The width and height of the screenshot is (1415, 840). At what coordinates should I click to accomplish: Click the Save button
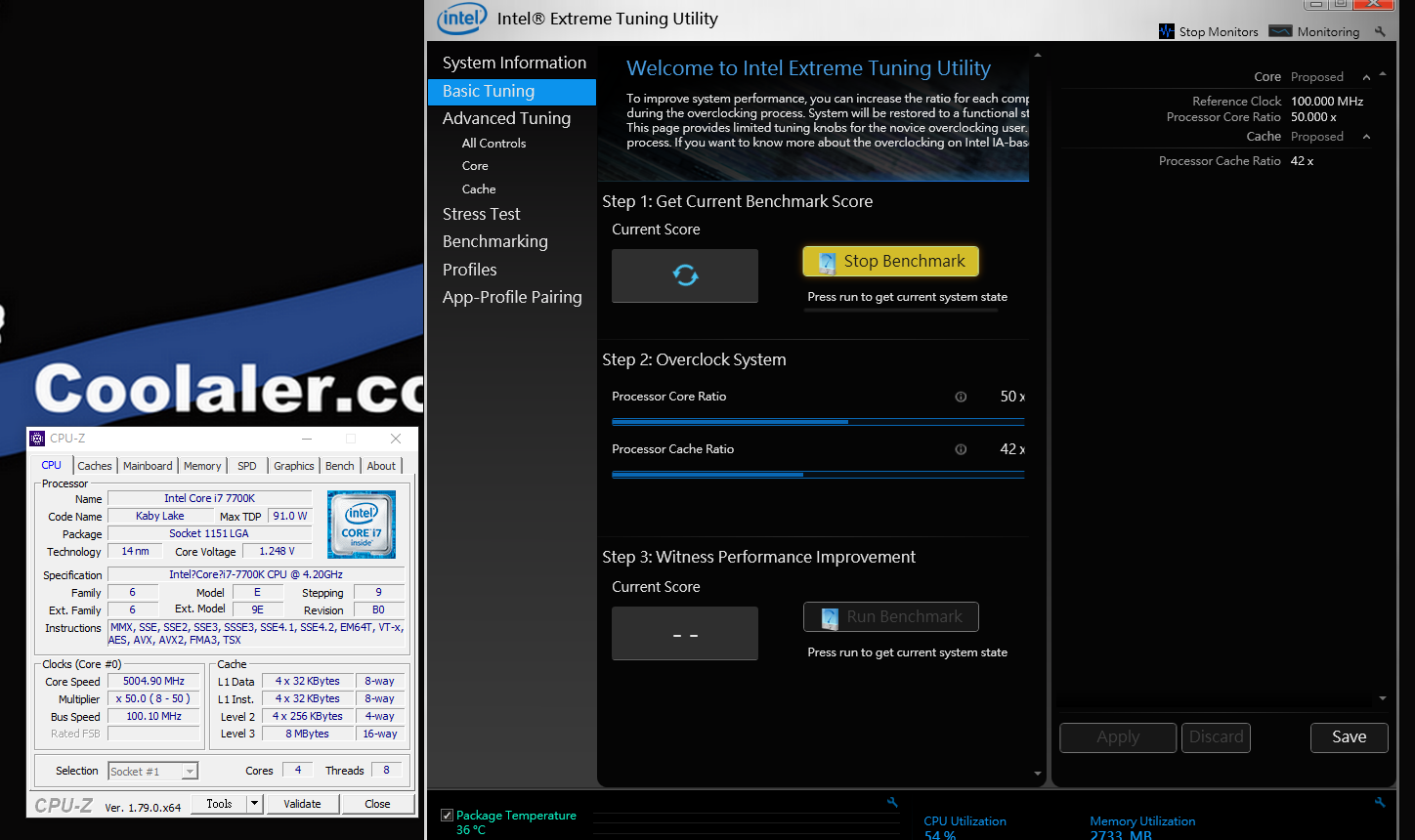click(x=1349, y=737)
